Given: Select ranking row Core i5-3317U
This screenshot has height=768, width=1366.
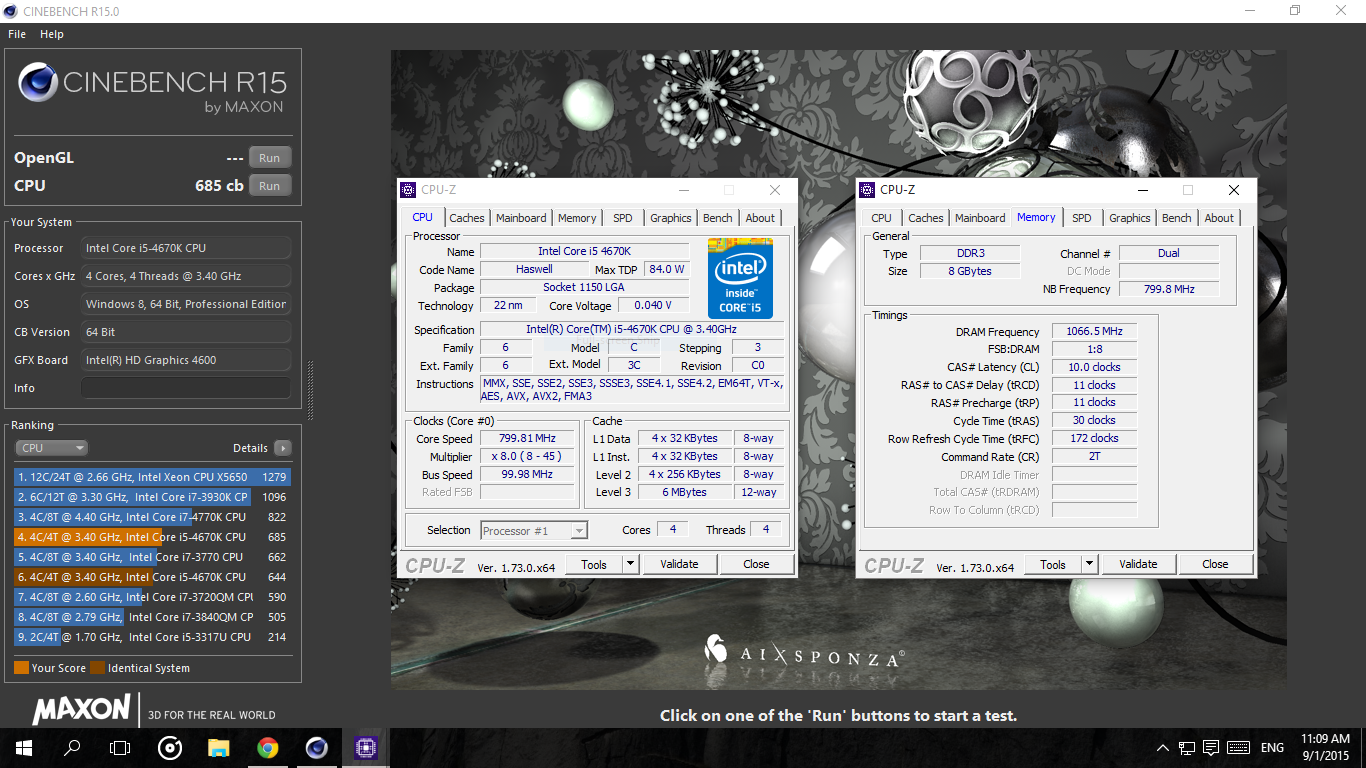Looking at the screenshot, I should click(x=152, y=637).
